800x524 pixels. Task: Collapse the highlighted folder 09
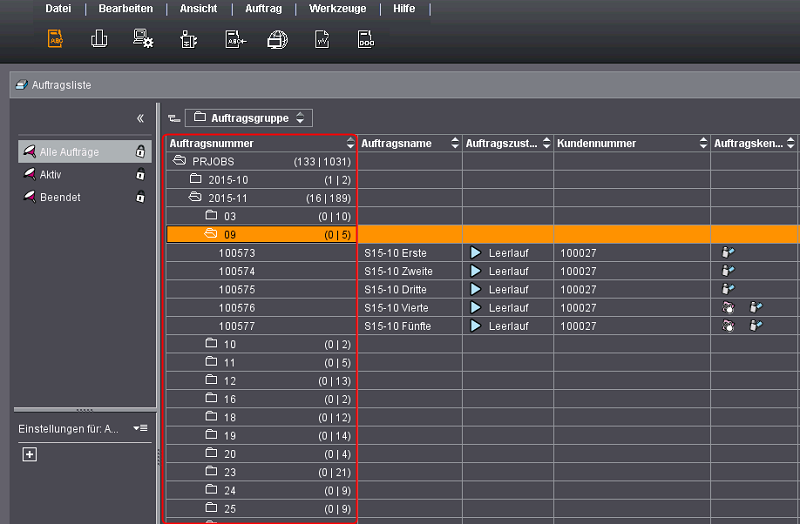(211, 234)
